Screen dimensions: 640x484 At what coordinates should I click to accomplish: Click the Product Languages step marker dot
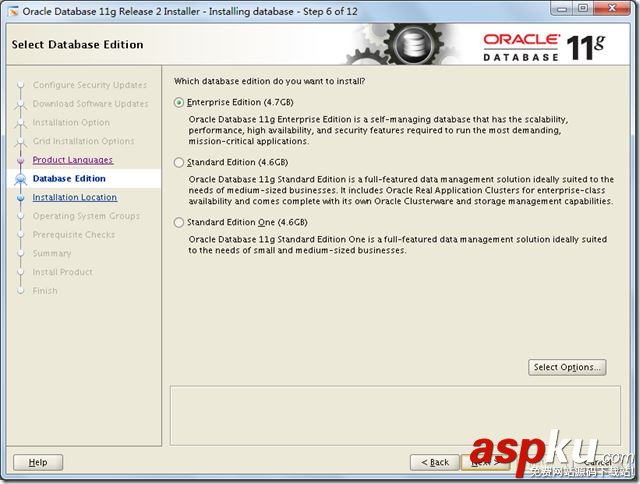tap(20, 160)
